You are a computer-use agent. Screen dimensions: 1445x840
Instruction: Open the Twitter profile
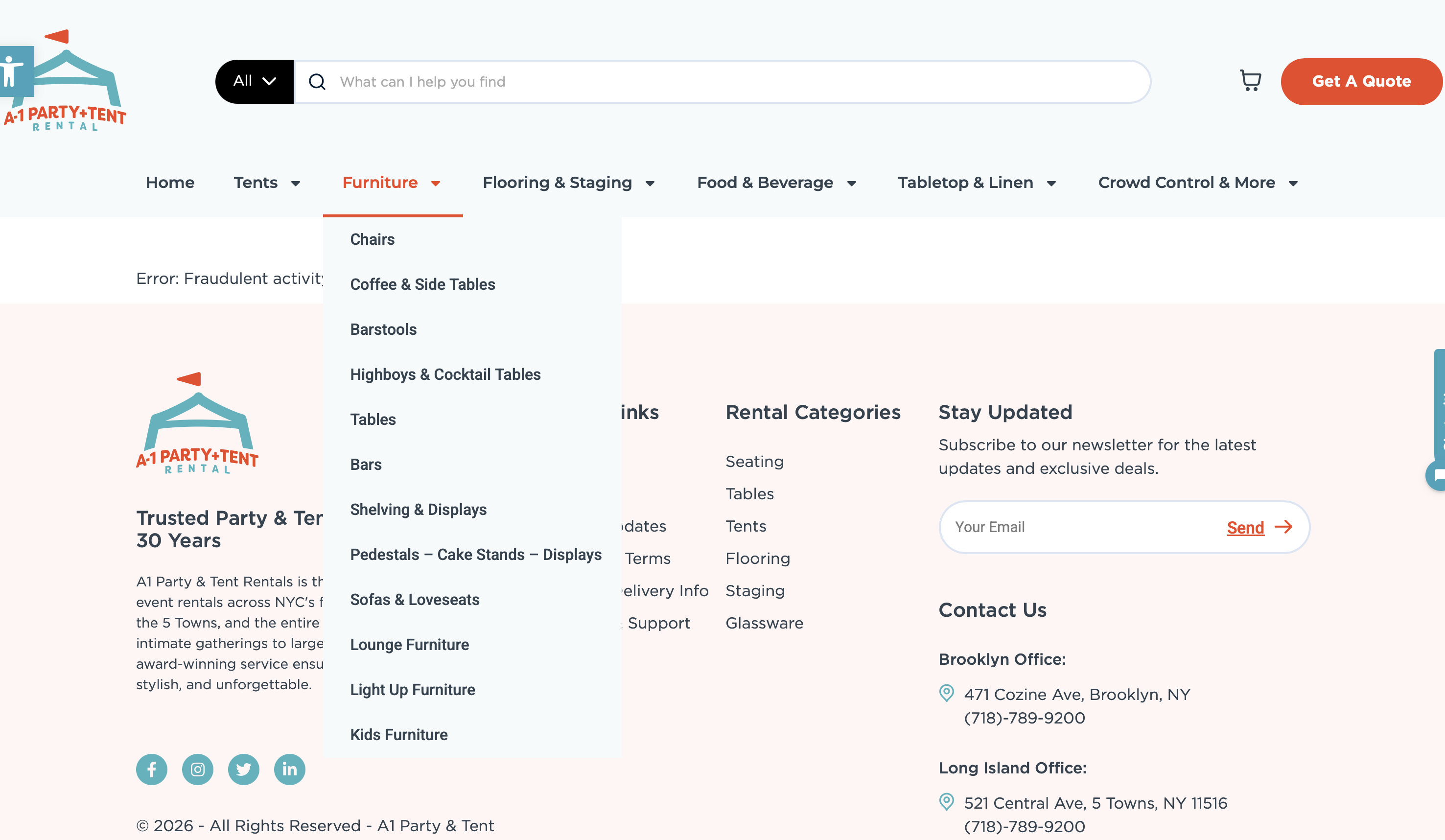(x=244, y=769)
